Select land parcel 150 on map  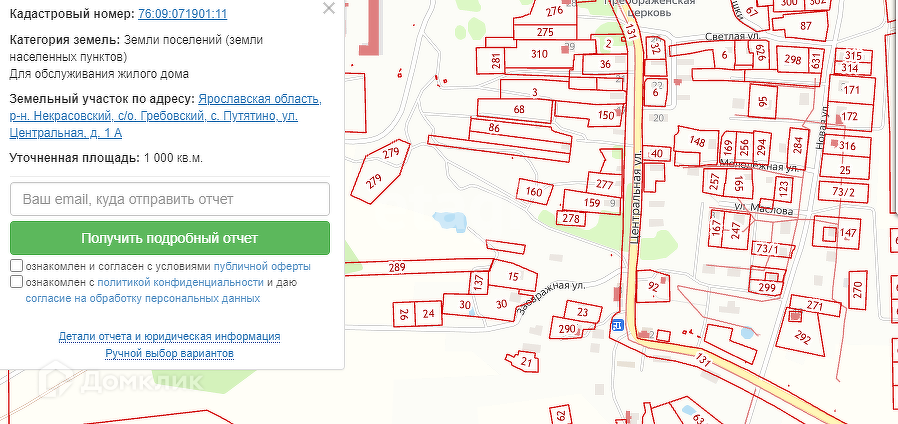click(605, 115)
